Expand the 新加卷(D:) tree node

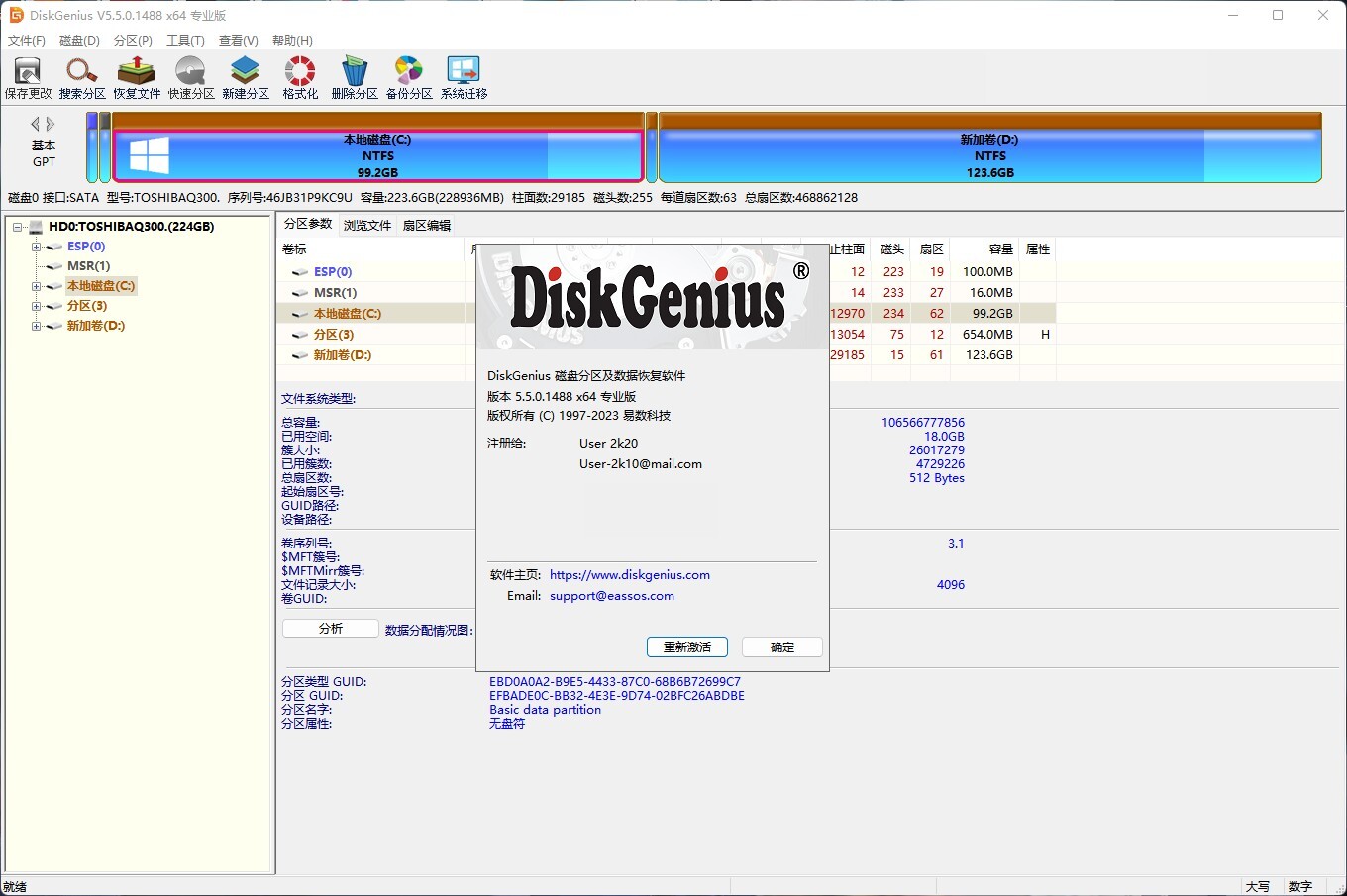(x=36, y=326)
